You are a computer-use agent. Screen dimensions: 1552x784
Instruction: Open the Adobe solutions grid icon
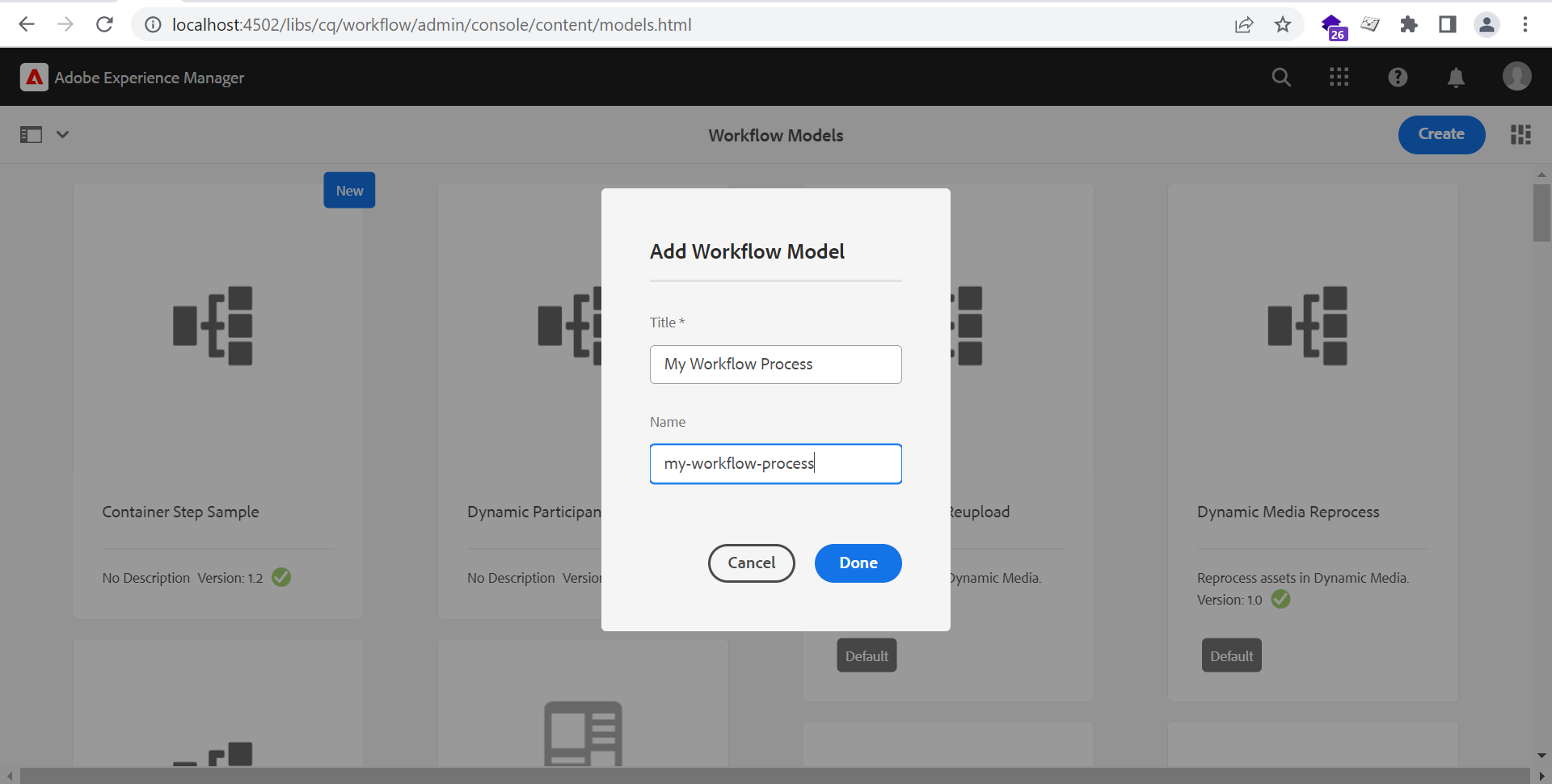(1339, 77)
